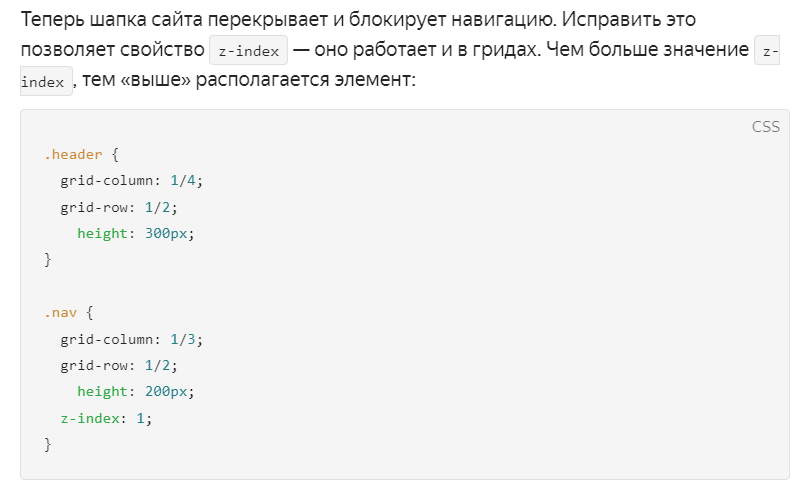Click the grid-row property under .nav
Image resolution: width=809 pixels, height=502 pixels.
(93, 366)
